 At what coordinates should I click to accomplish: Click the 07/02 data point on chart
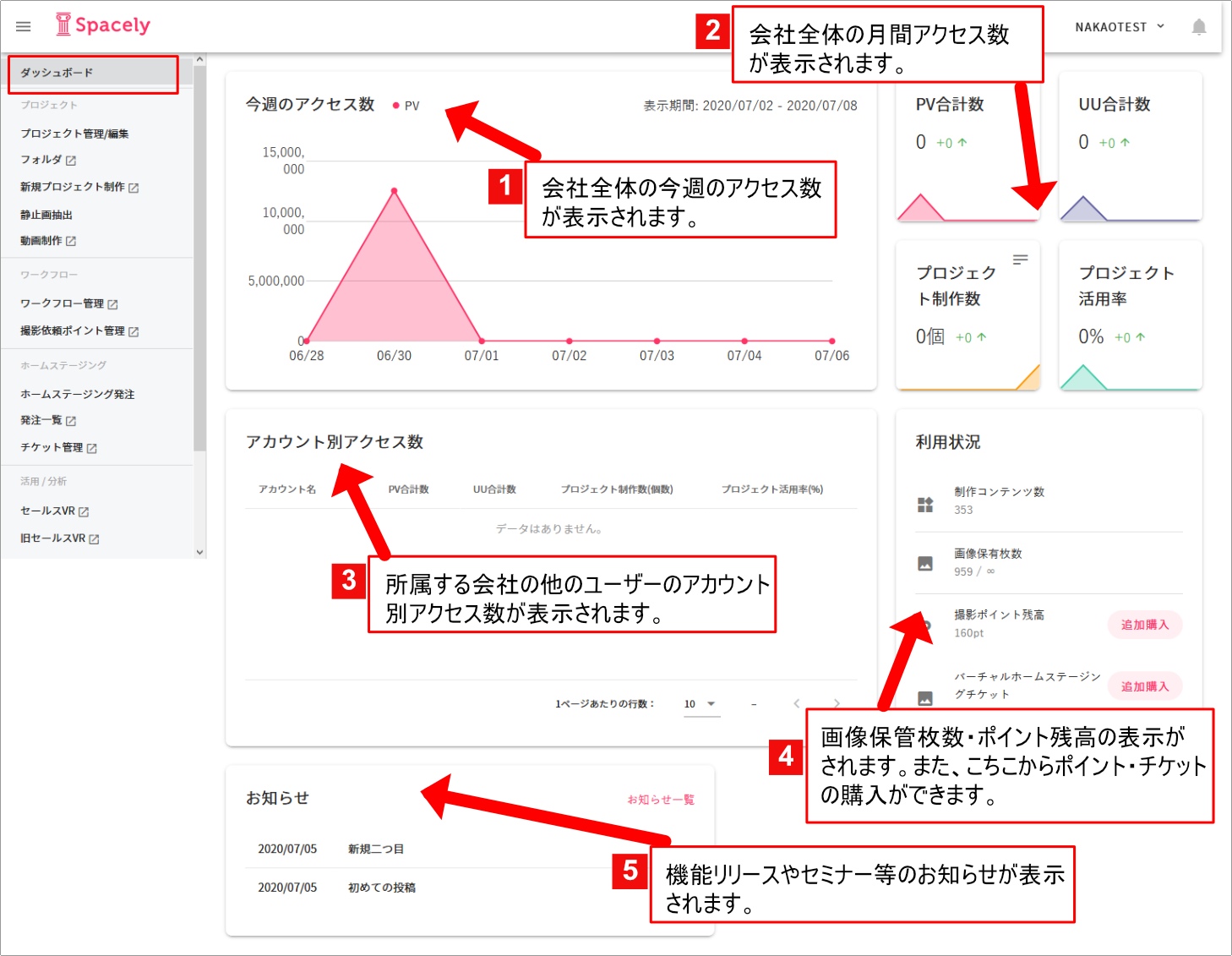pos(570,341)
